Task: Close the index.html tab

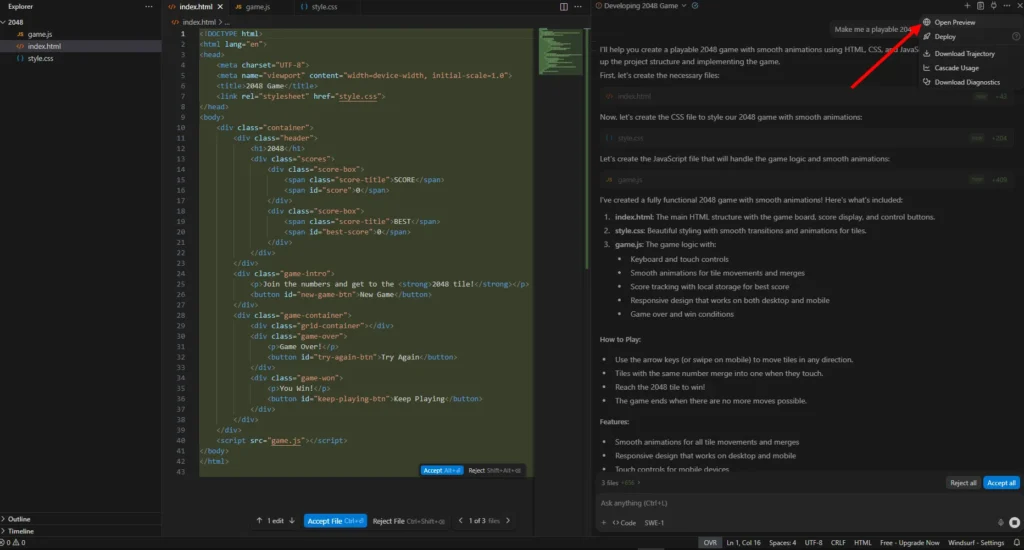Action: [220, 7]
